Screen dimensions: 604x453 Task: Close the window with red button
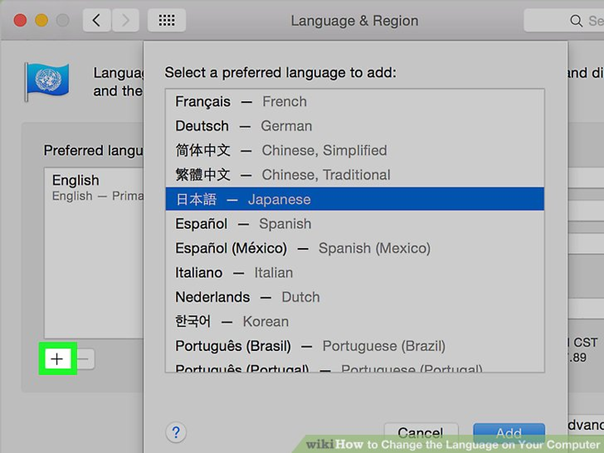(x=20, y=20)
